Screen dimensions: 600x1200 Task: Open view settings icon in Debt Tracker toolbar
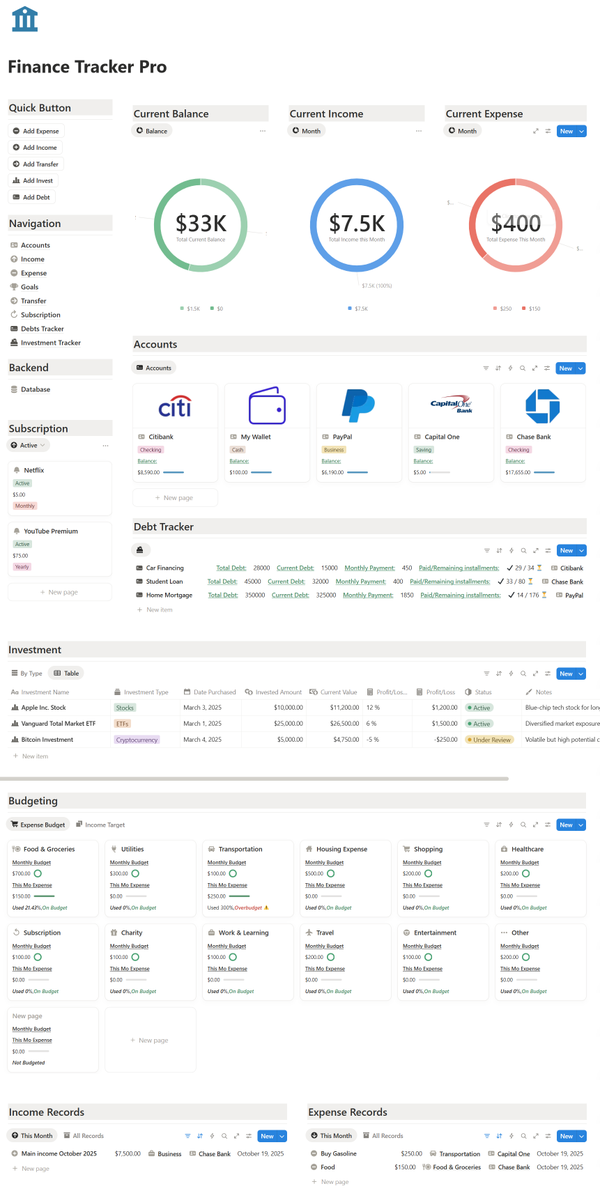(x=547, y=550)
